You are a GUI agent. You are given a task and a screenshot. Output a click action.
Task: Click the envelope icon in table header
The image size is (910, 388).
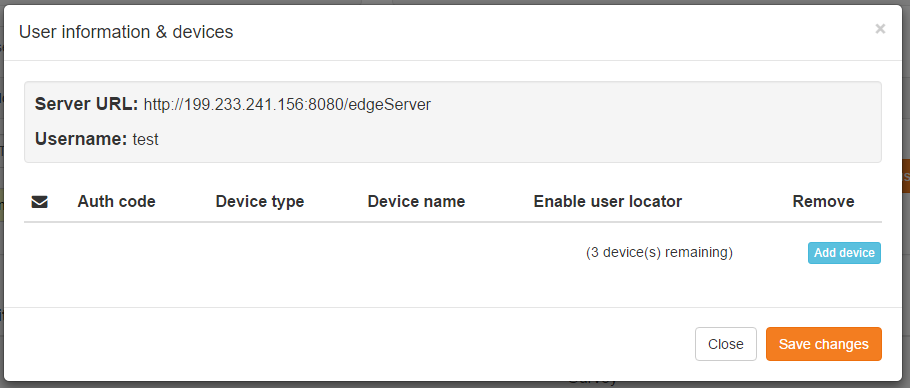pyautogui.click(x=39, y=202)
